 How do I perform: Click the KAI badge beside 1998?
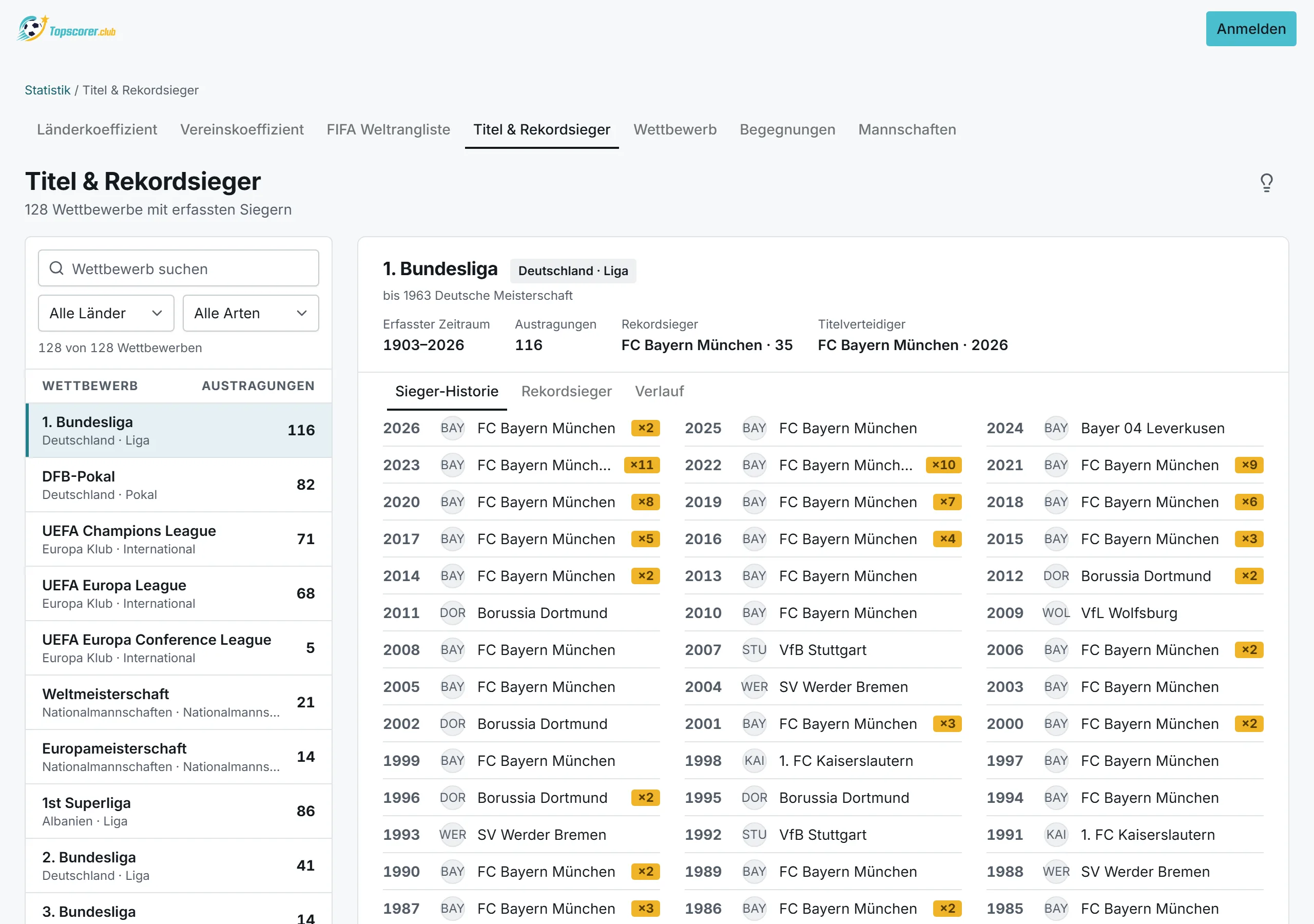coord(755,760)
